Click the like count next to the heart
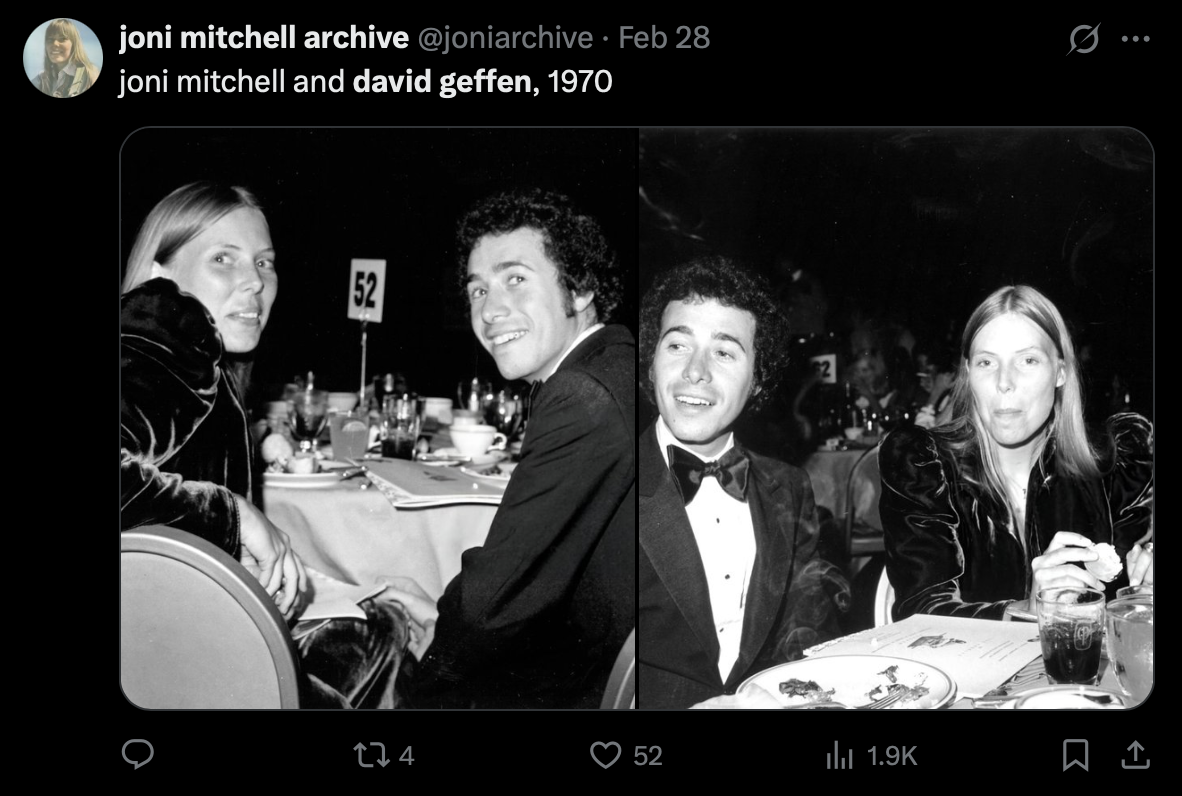This screenshot has height=796, width=1182. coord(648,756)
